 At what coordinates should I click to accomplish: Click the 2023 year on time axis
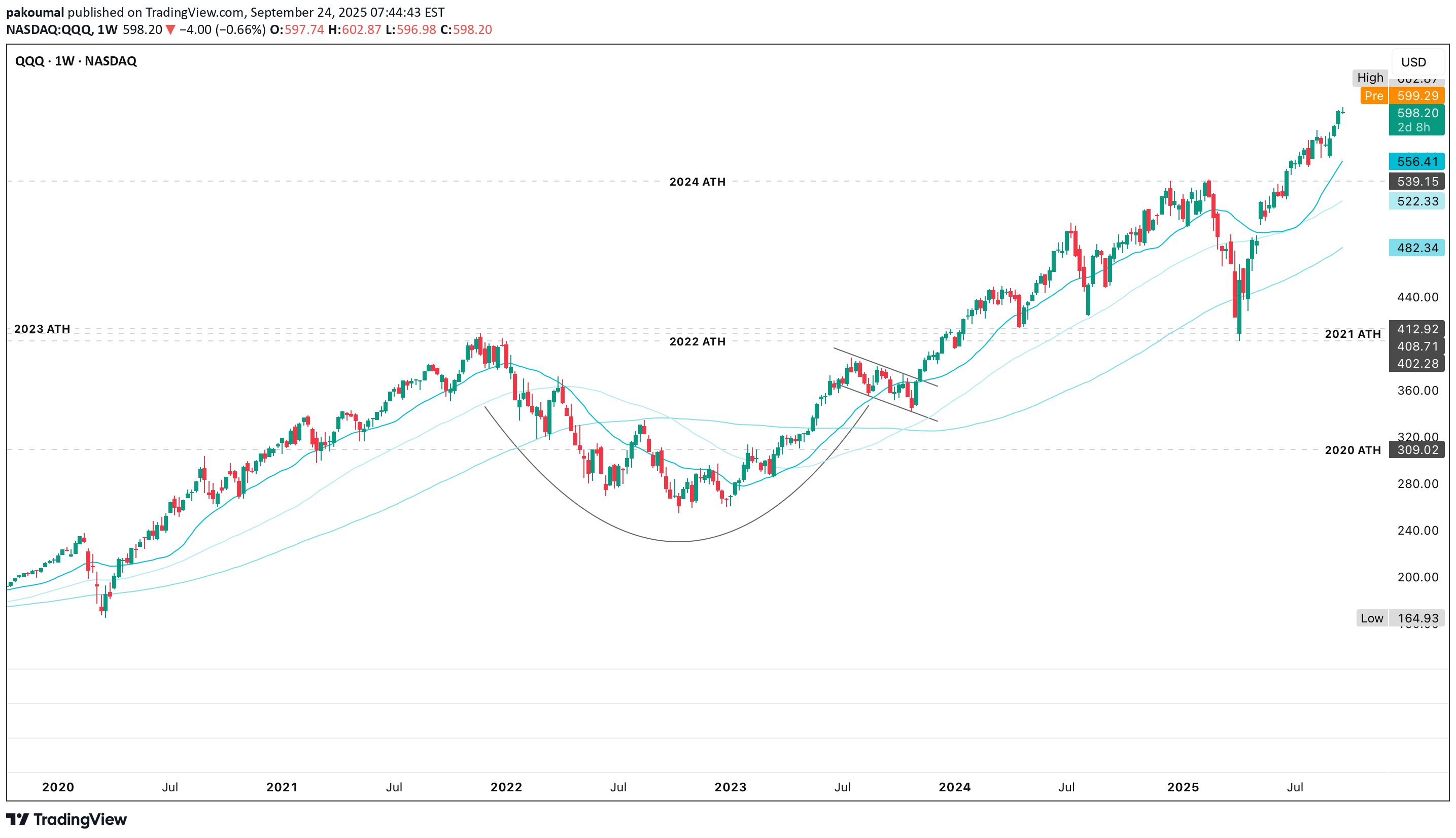731,787
